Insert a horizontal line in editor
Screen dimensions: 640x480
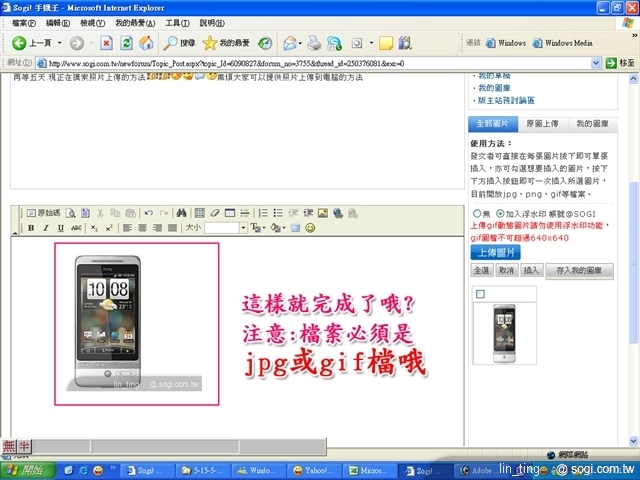(x=244, y=213)
